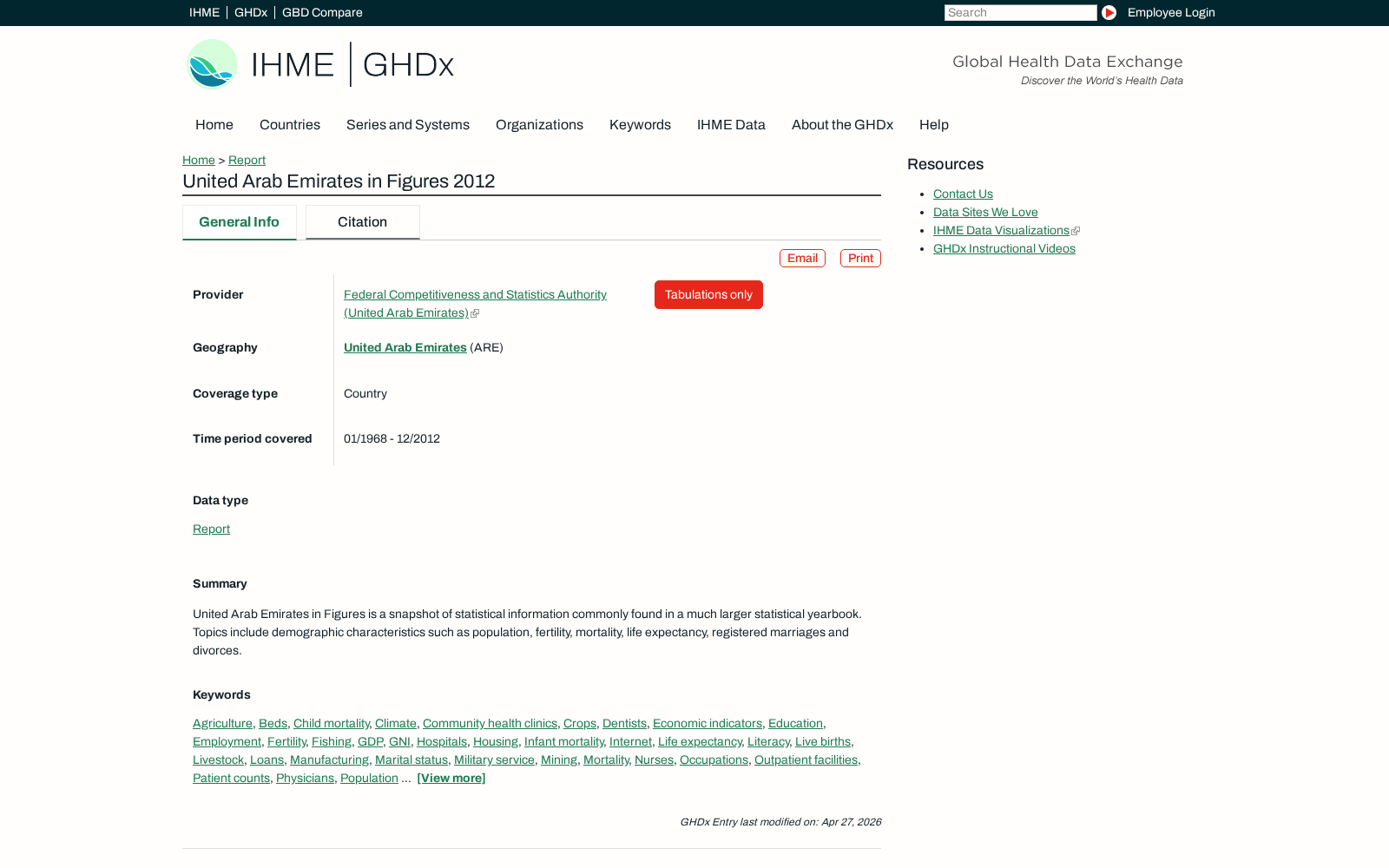Expand keywords with View more
The height and width of the screenshot is (868, 1389).
point(451,778)
